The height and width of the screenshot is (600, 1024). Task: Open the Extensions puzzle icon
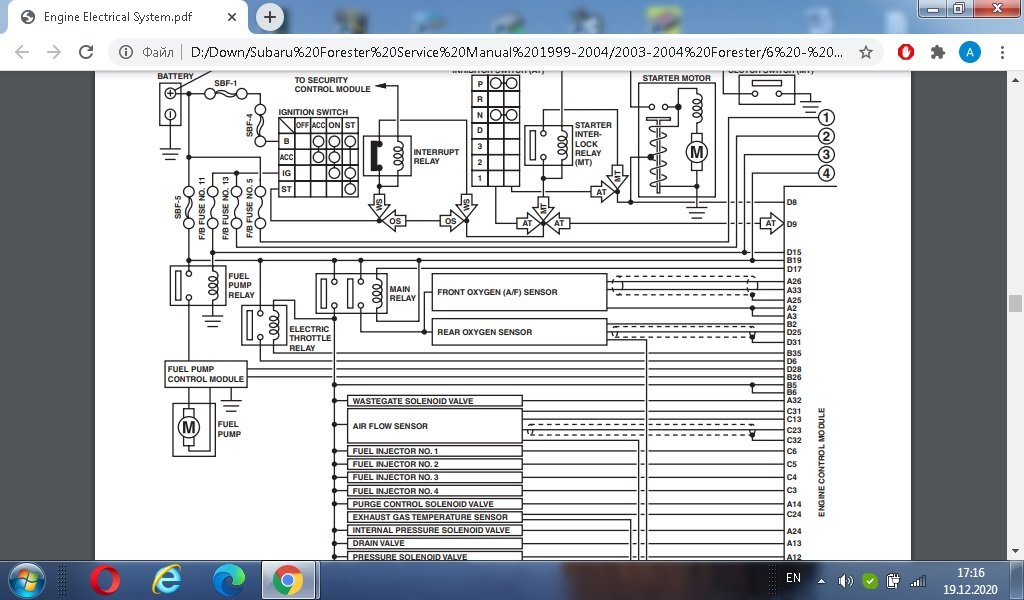point(938,52)
